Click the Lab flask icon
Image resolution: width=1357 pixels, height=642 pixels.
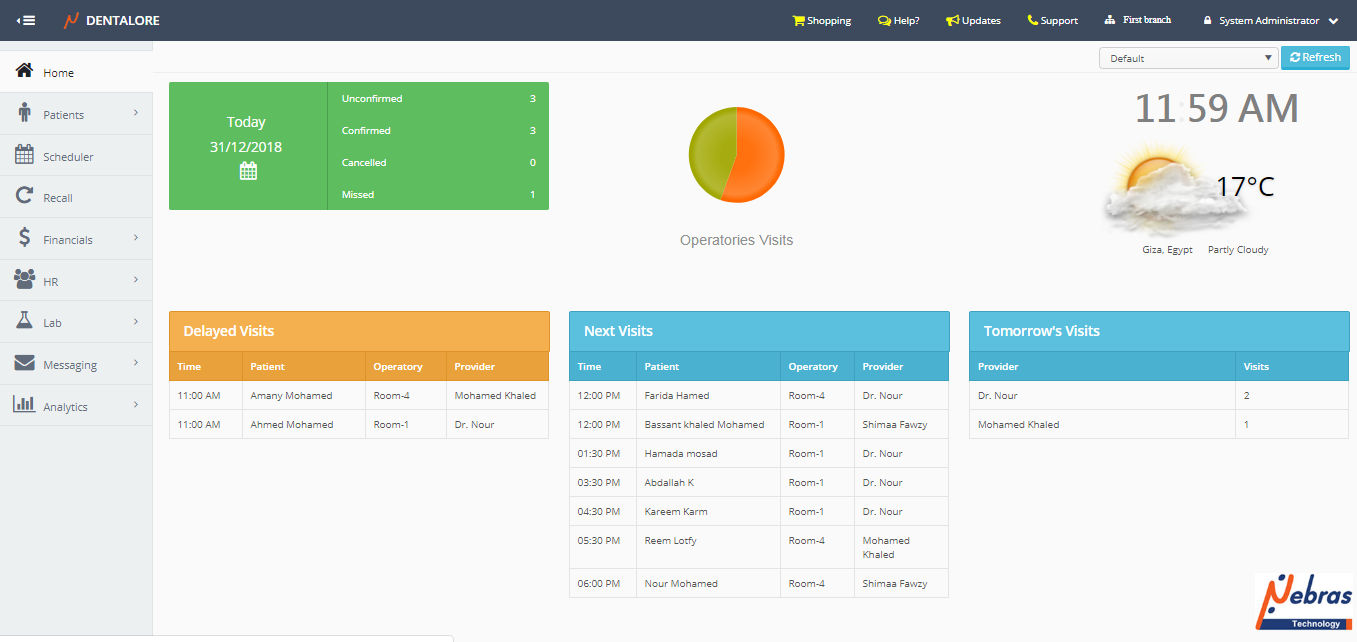click(25, 321)
